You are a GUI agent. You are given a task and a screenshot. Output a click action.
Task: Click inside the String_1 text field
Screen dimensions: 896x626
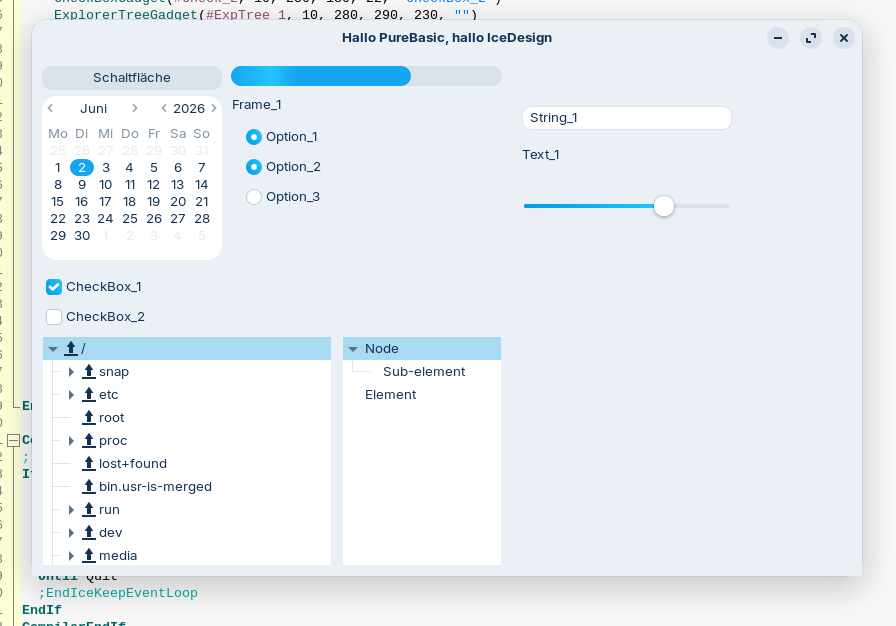[627, 118]
